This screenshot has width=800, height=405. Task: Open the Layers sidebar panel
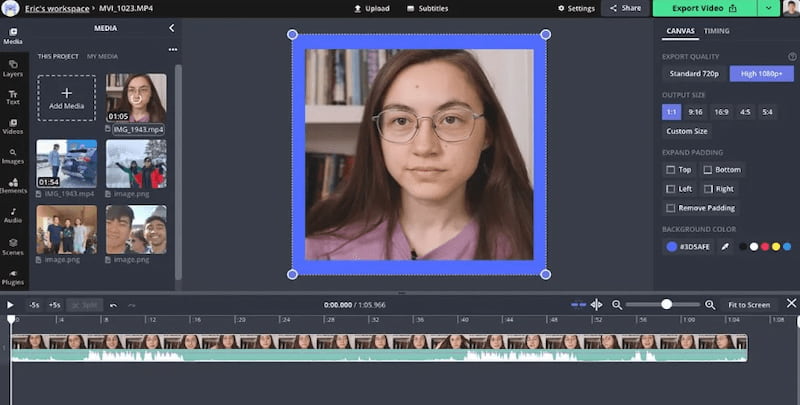[x=13, y=68]
